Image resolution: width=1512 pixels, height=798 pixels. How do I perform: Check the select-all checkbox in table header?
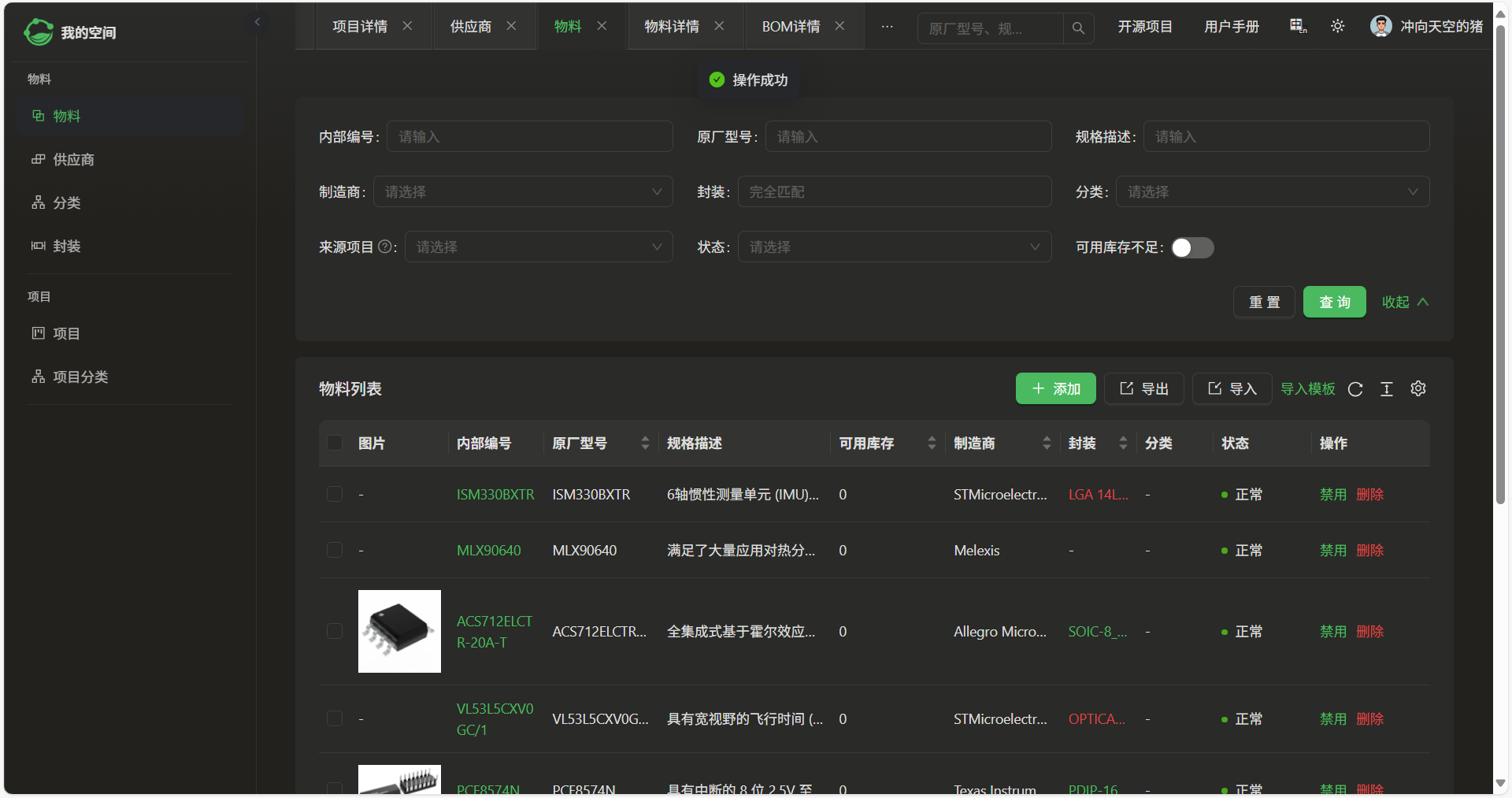point(335,444)
